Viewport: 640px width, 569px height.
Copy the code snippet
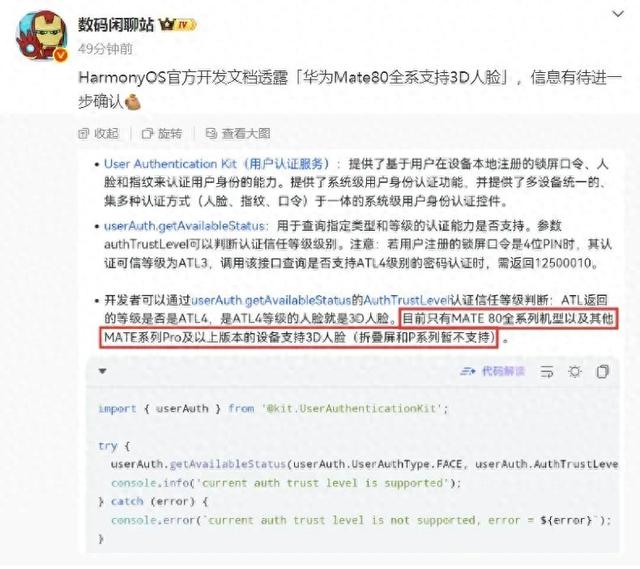pyautogui.click(x=602, y=371)
